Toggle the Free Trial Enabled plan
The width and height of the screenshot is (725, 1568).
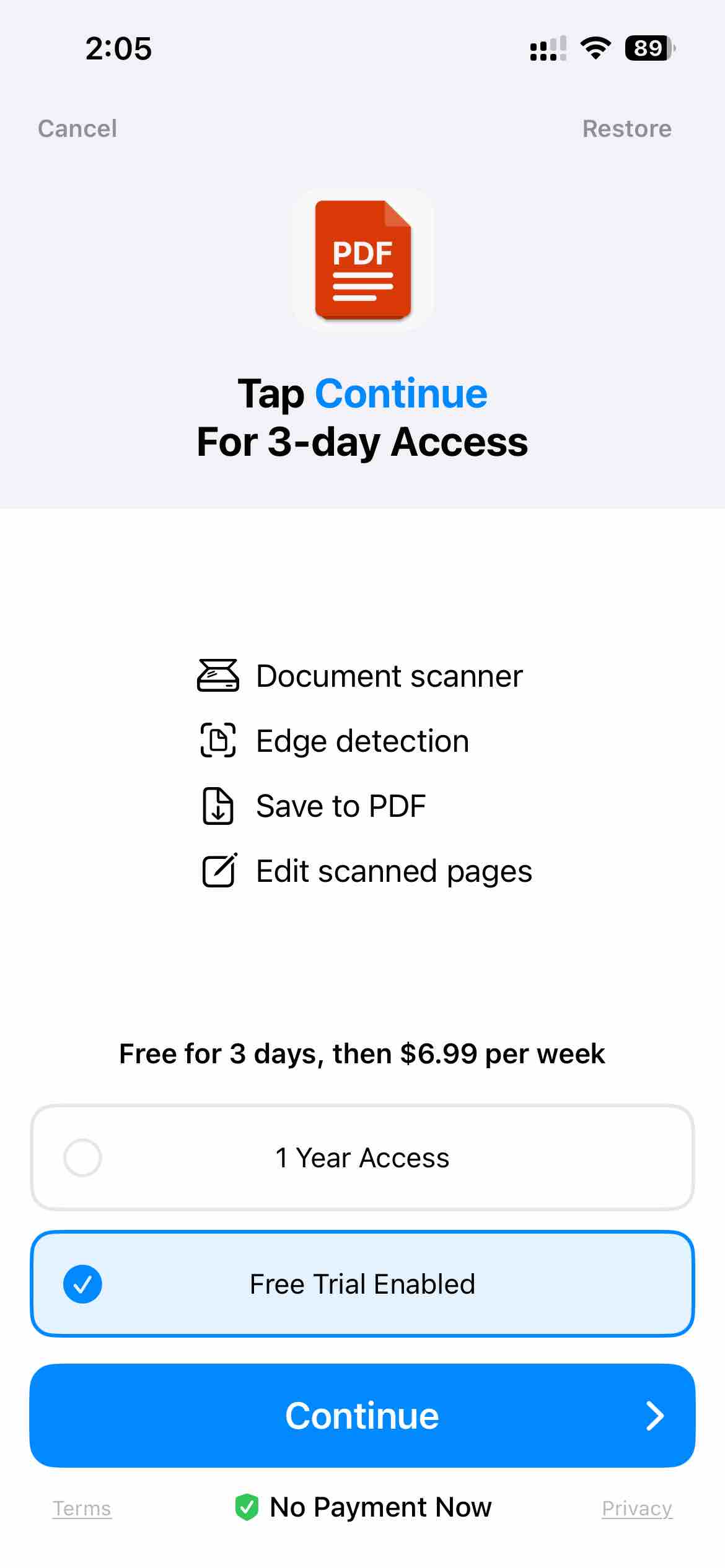362,1284
